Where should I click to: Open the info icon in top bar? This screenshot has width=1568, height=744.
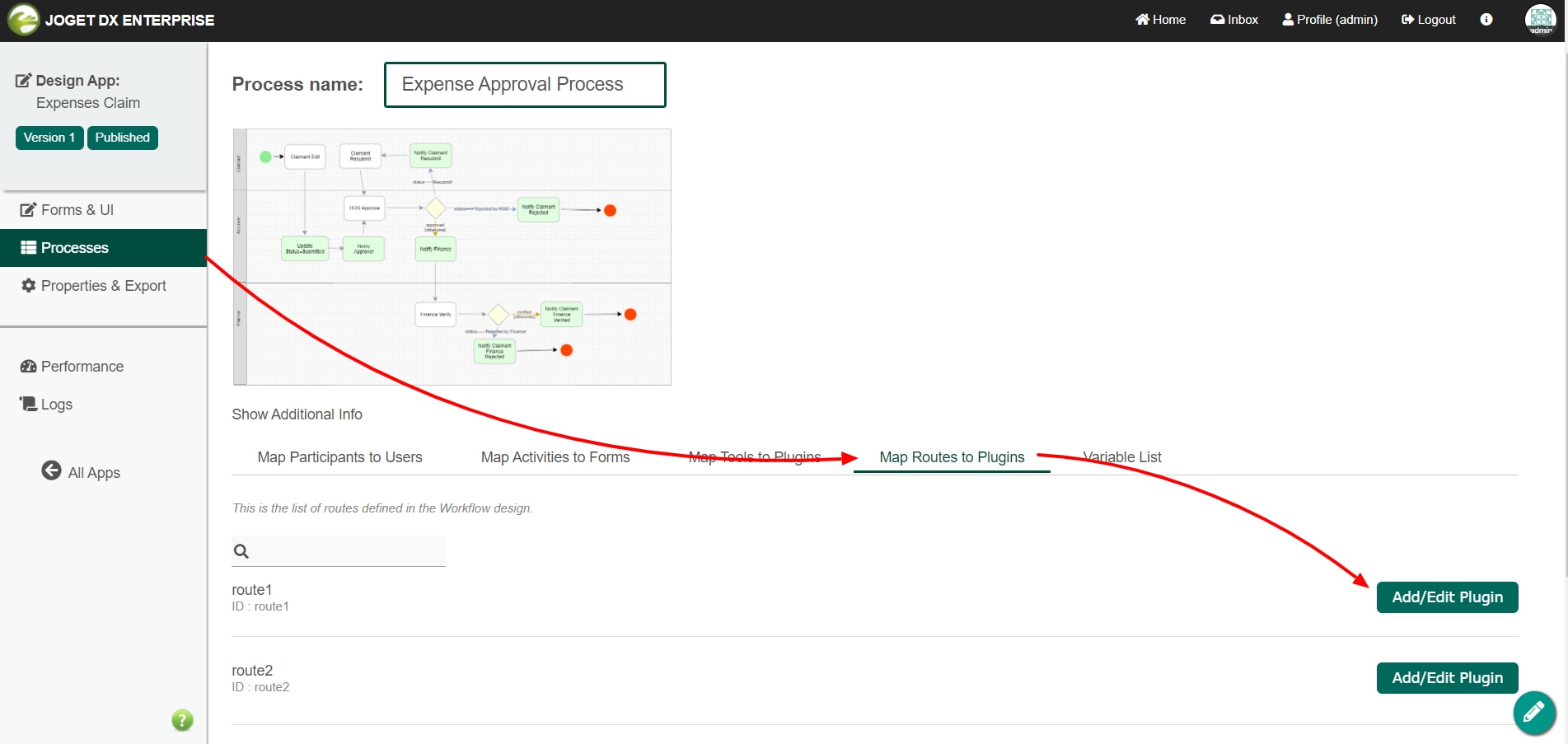pos(1486,20)
